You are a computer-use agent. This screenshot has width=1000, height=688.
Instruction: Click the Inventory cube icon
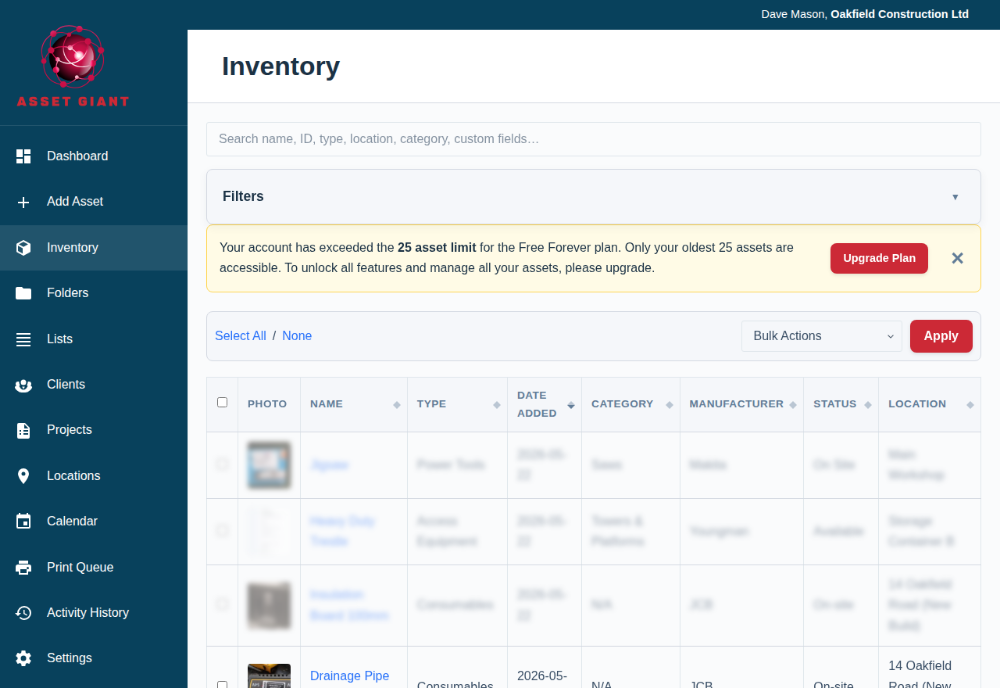pos(24,247)
